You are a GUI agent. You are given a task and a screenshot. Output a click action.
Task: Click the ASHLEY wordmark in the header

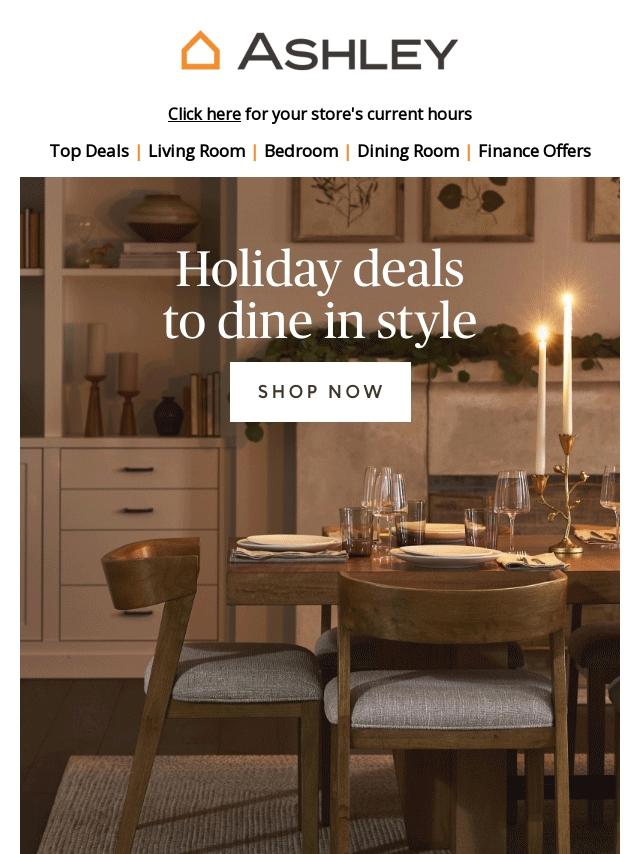click(348, 52)
